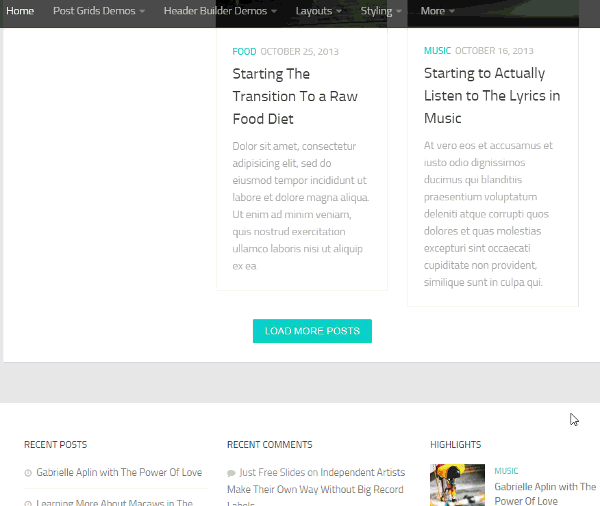Click clock icon beside Gabrielle Aplin recent post

28,473
